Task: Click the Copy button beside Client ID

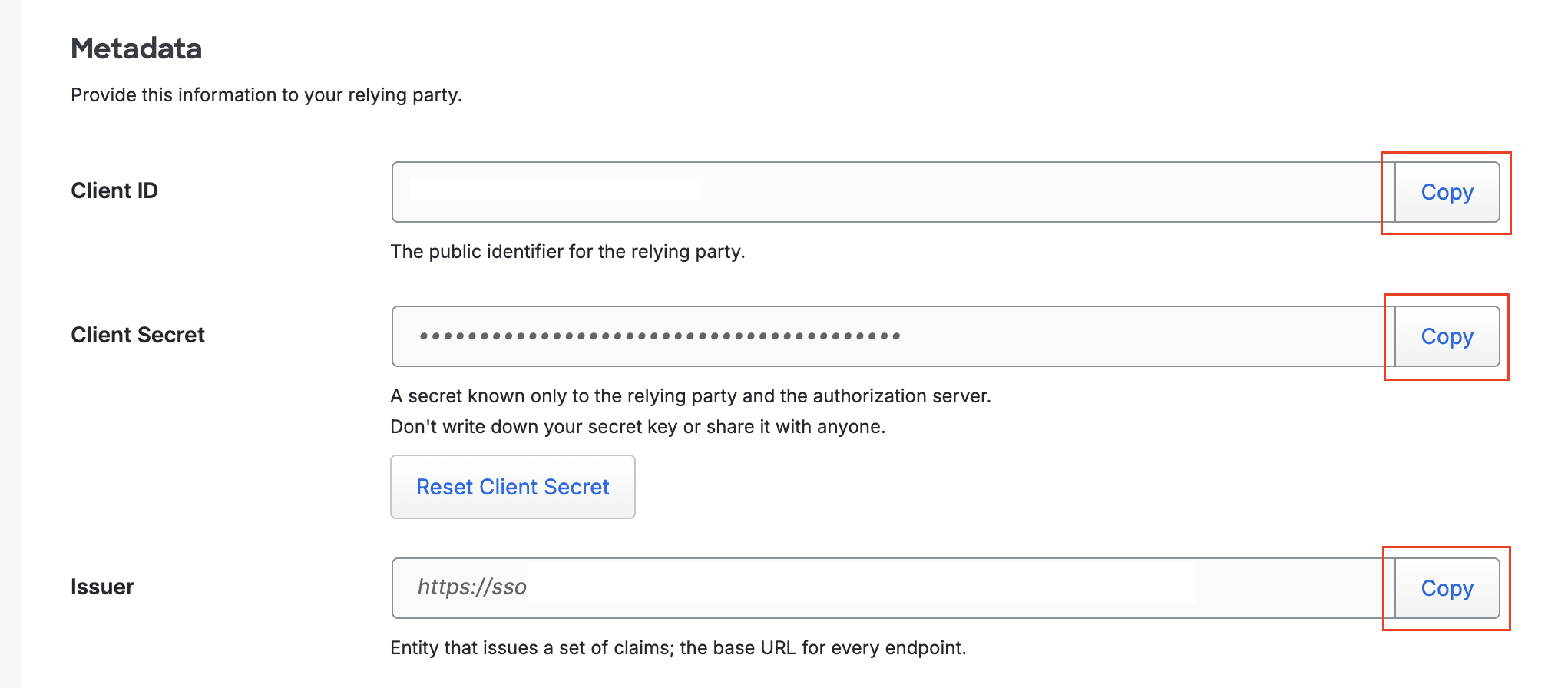Action: (1445, 192)
